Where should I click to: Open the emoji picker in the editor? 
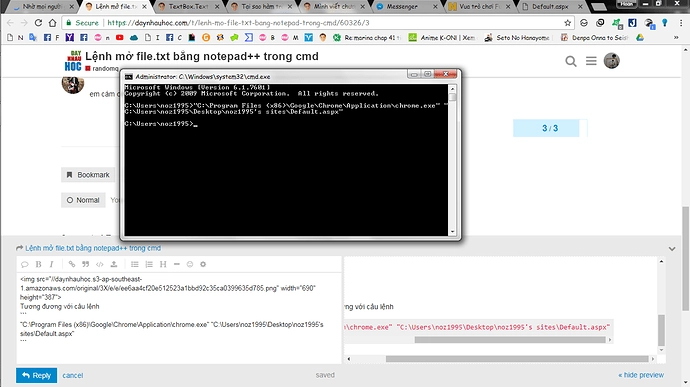190,264
